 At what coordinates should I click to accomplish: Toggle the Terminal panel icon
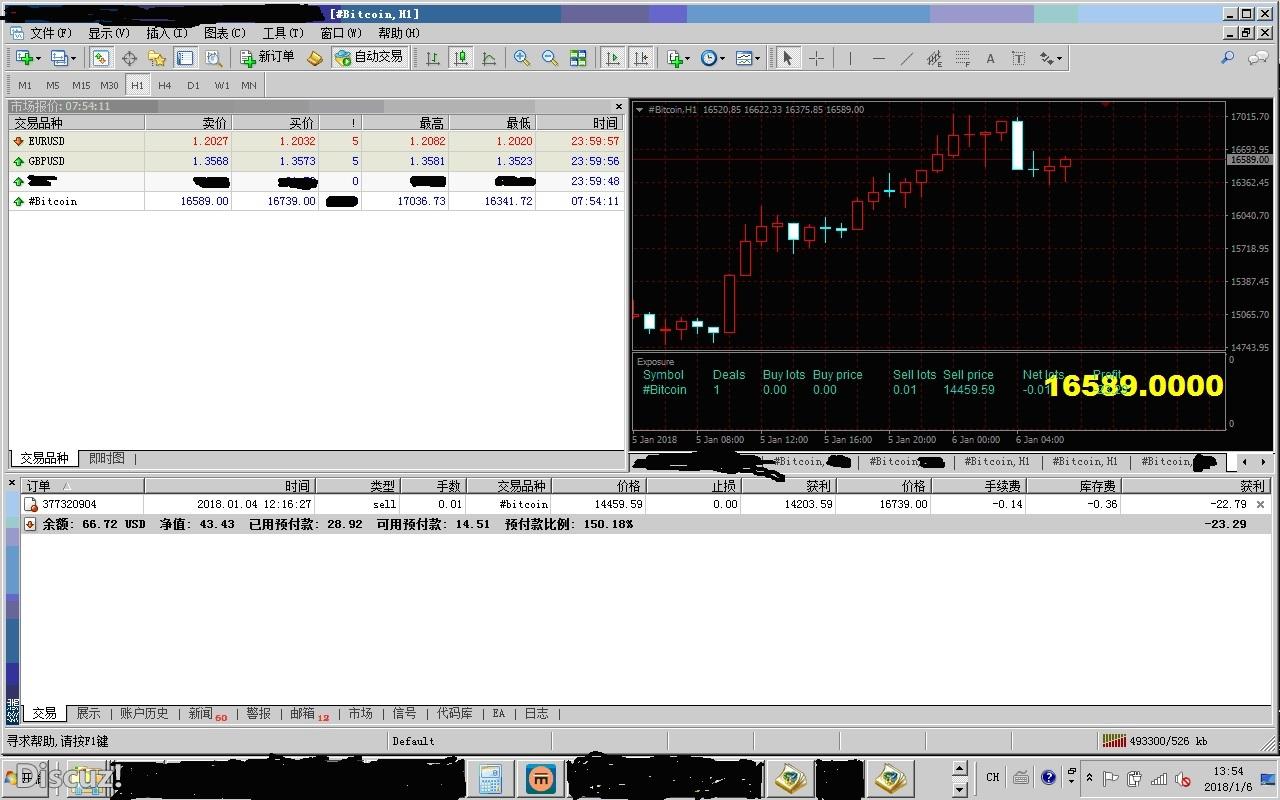[x=185, y=58]
